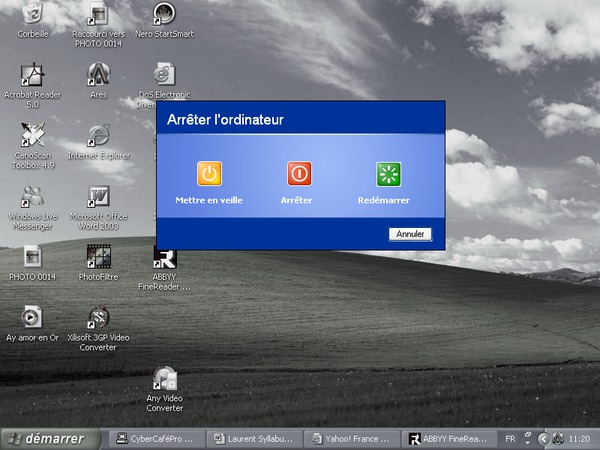600x450 pixels.
Task: Click the Mettre en veille standby icon
Action: (209, 174)
